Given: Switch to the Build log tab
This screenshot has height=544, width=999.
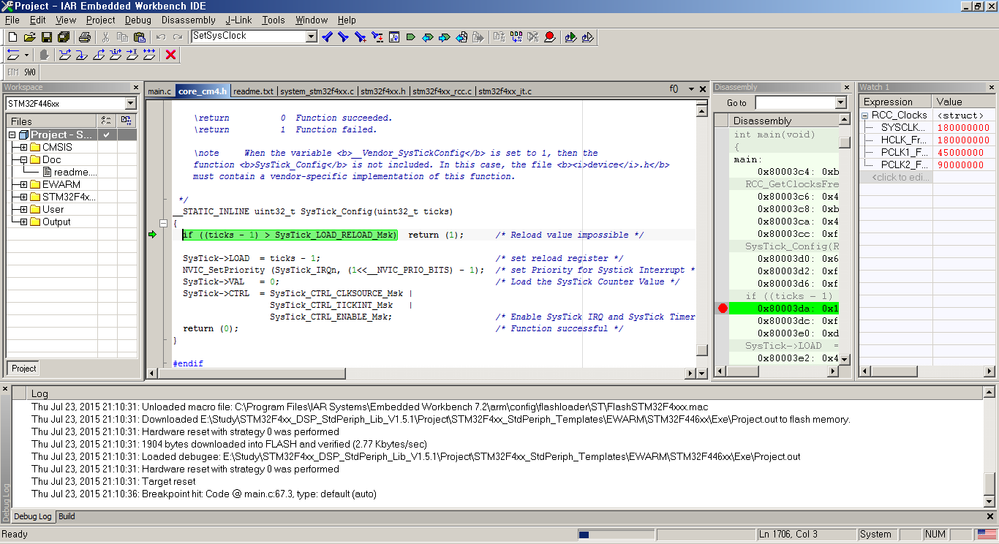Looking at the screenshot, I should click(x=67, y=517).
